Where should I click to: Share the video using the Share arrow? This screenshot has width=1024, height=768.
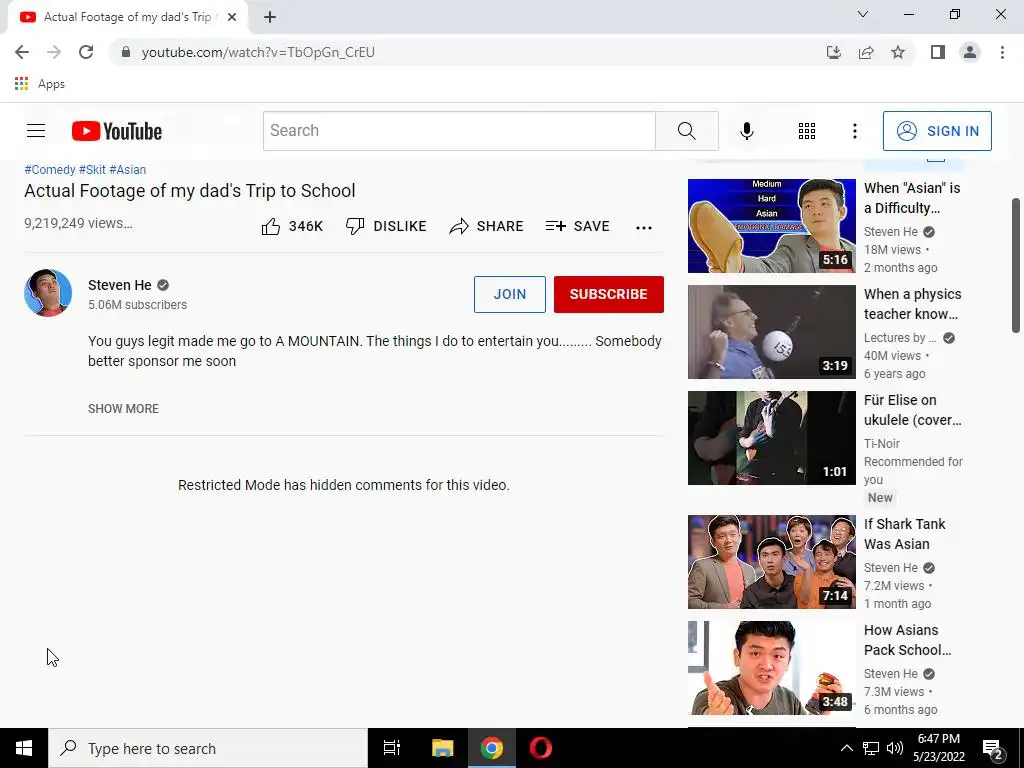click(x=486, y=227)
